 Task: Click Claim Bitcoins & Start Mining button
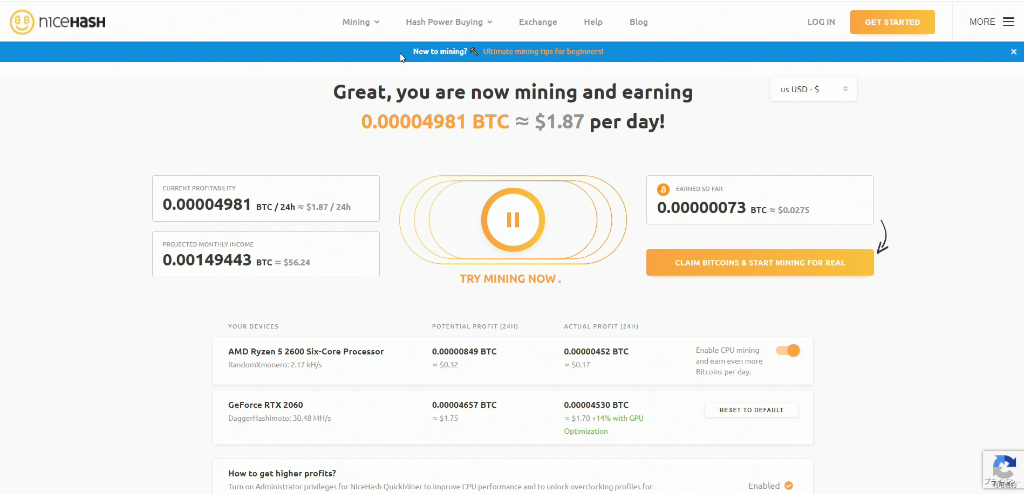(x=759, y=263)
